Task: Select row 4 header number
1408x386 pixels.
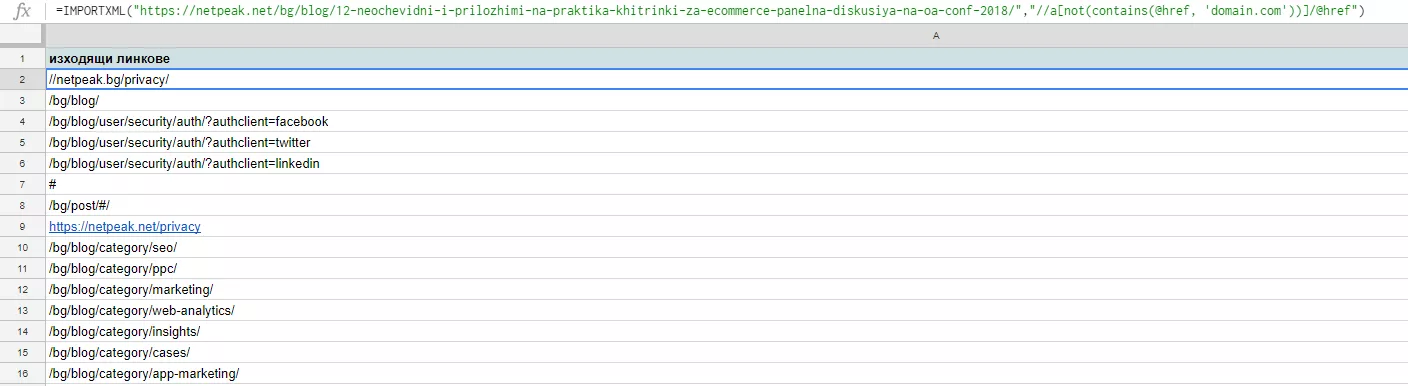Action: (x=22, y=122)
